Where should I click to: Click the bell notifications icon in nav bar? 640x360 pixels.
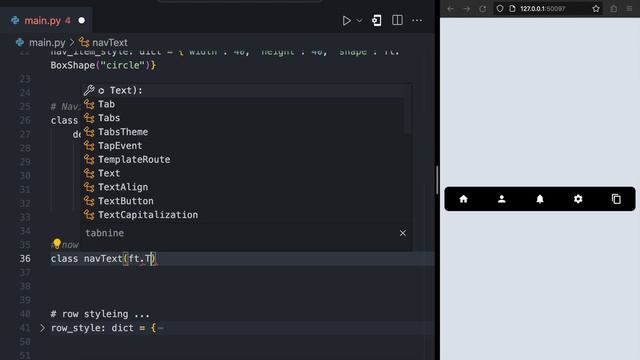pos(540,199)
